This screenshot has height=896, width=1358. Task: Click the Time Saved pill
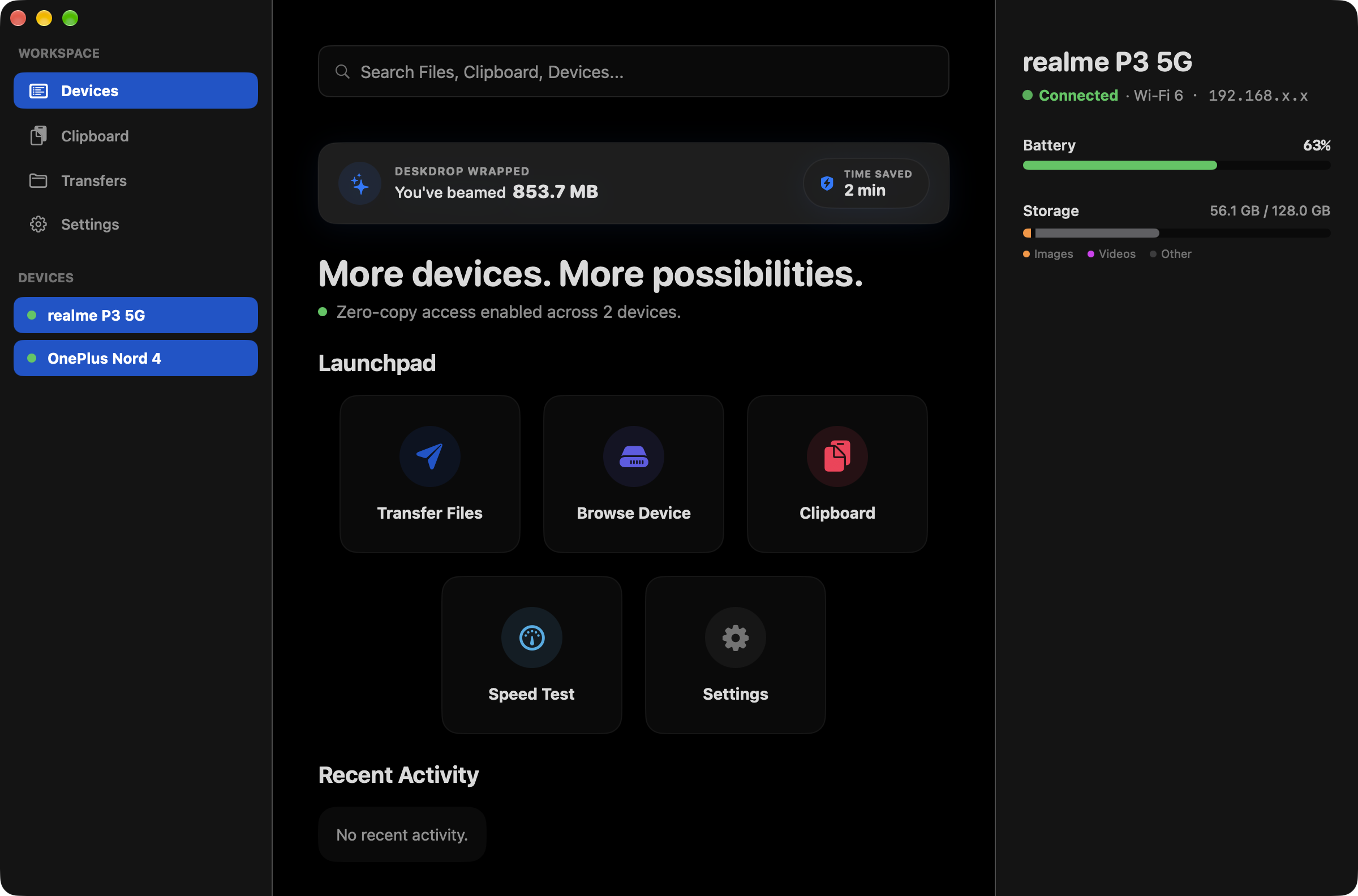point(865,183)
